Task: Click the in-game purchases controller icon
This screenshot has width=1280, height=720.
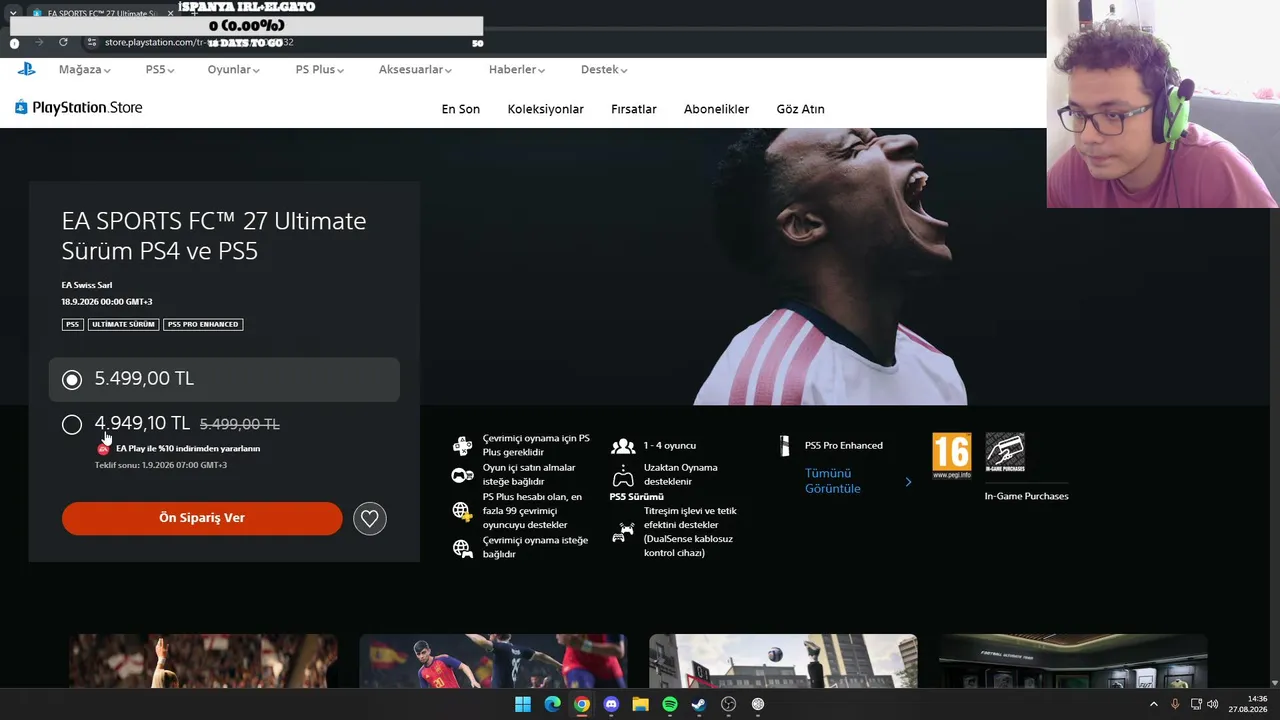Action: 462,475
